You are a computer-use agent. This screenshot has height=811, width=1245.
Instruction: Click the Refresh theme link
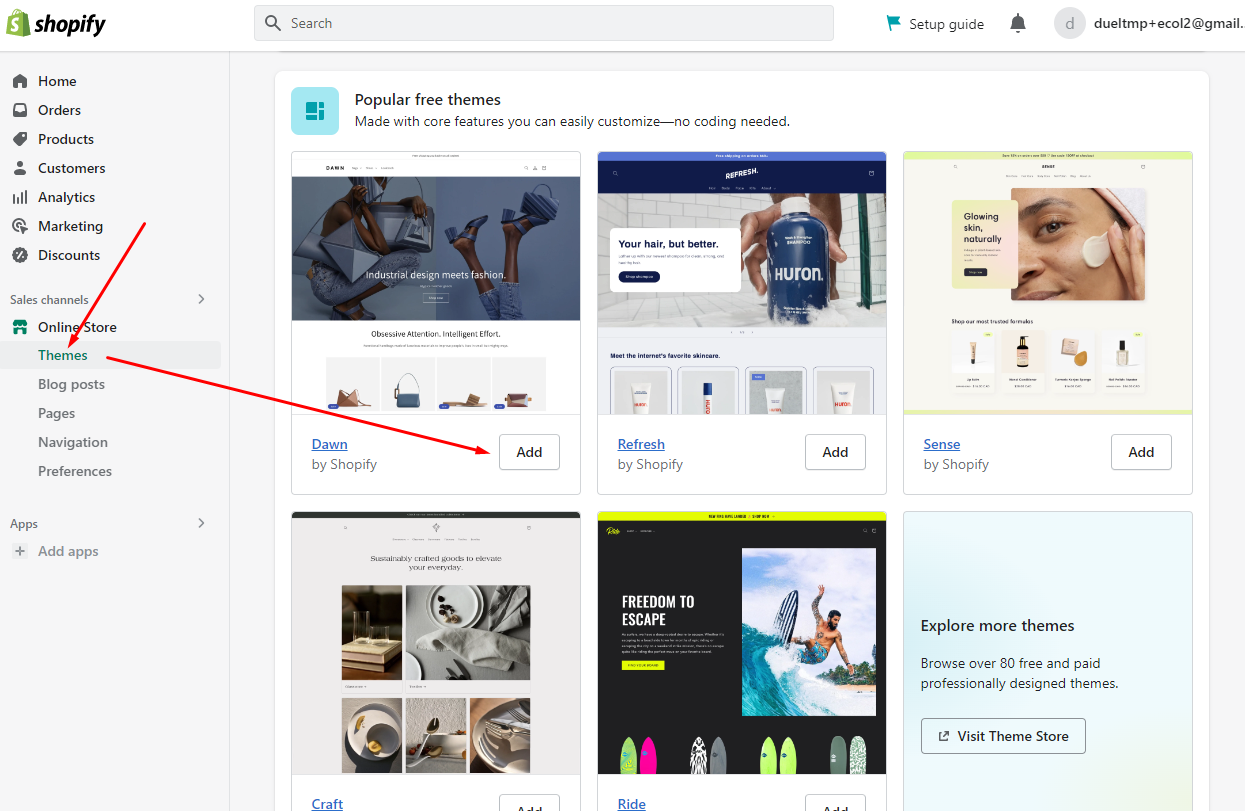coord(641,444)
